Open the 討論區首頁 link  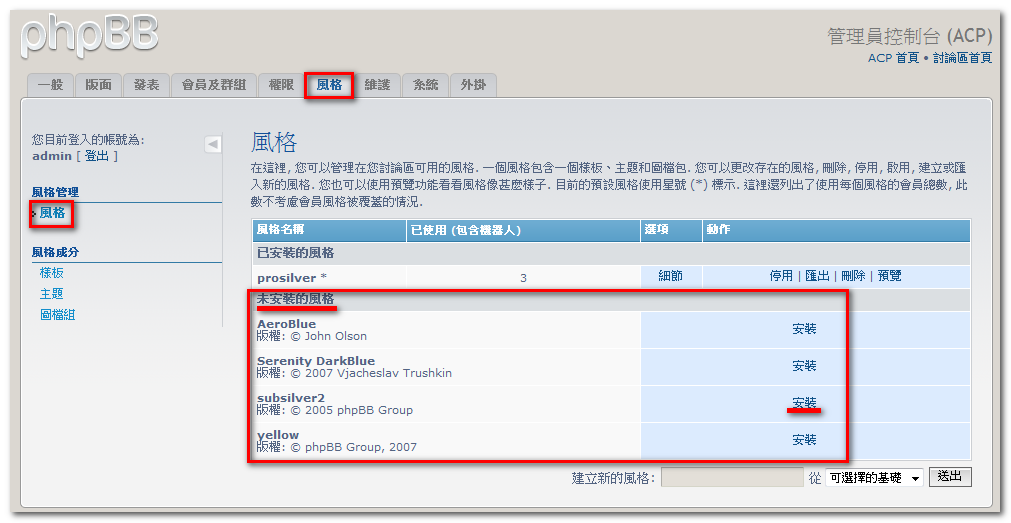coord(963,58)
